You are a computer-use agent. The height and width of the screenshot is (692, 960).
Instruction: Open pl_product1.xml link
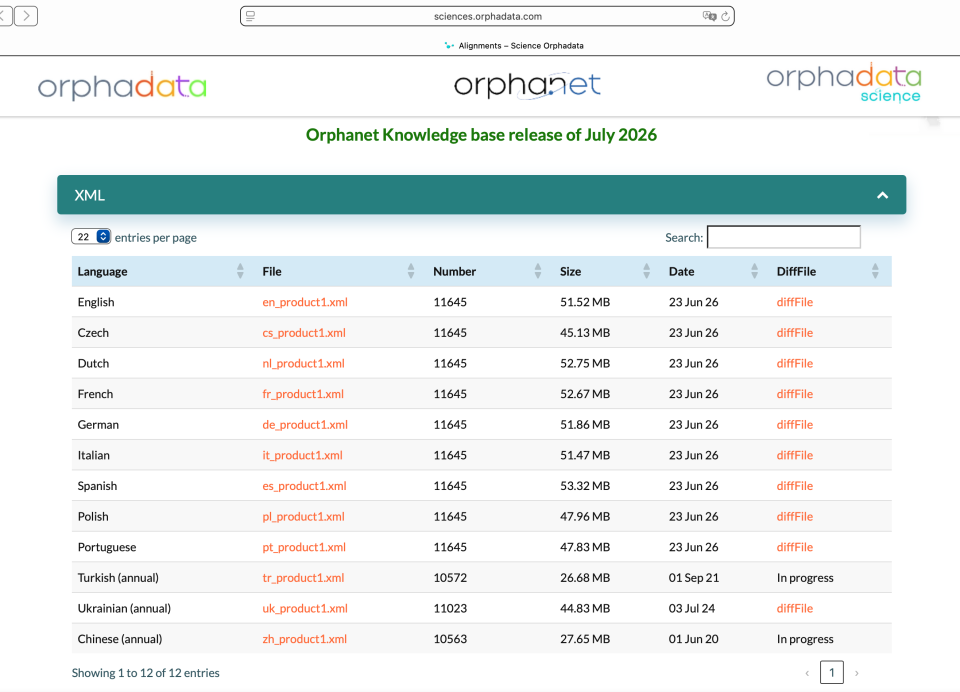[x=303, y=516]
